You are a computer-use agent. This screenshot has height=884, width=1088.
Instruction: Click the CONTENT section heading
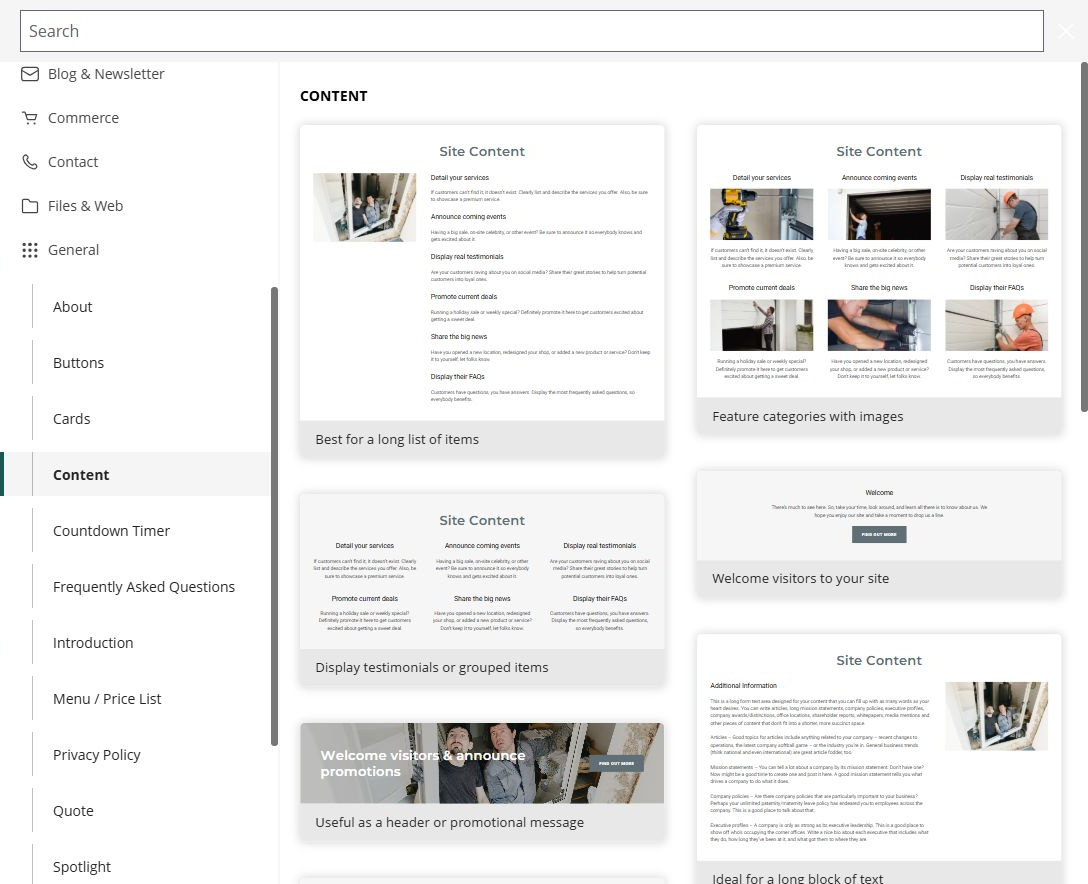click(x=334, y=96)
